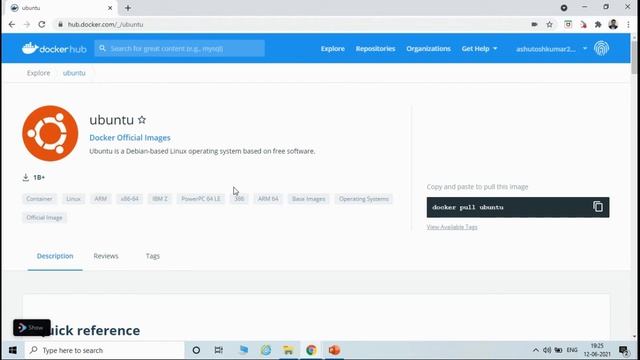The image size is (640, 360).
Task: Click the View Available Tags link
Action: coord(452,227)
